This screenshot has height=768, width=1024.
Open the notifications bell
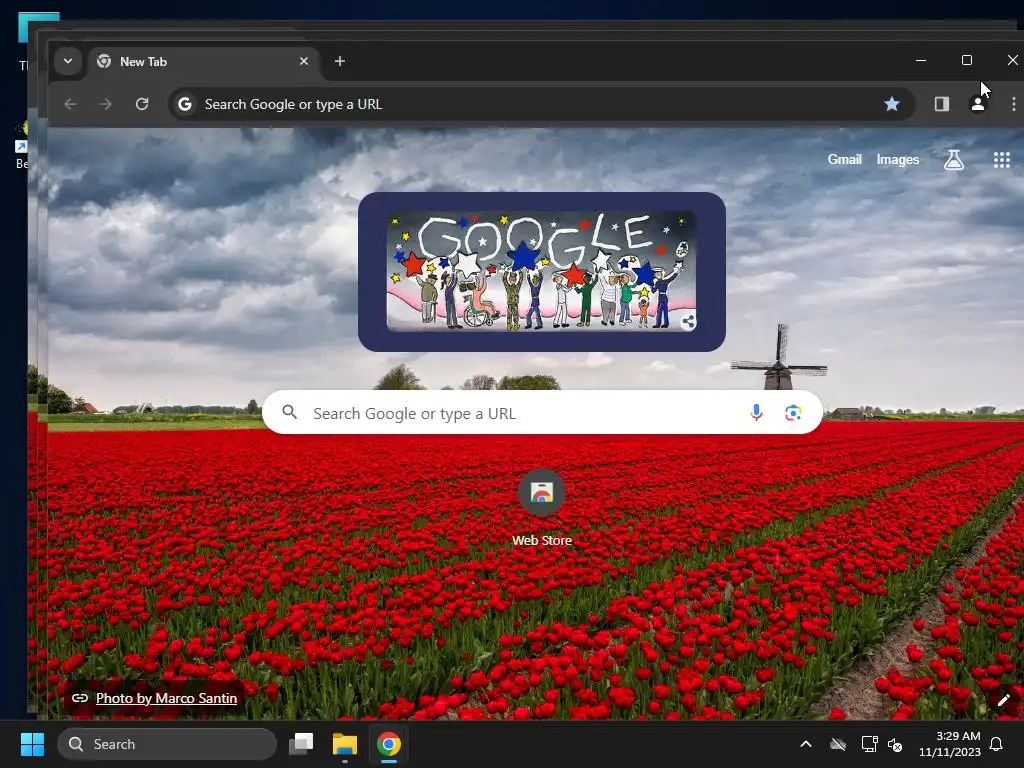(997, 744)
